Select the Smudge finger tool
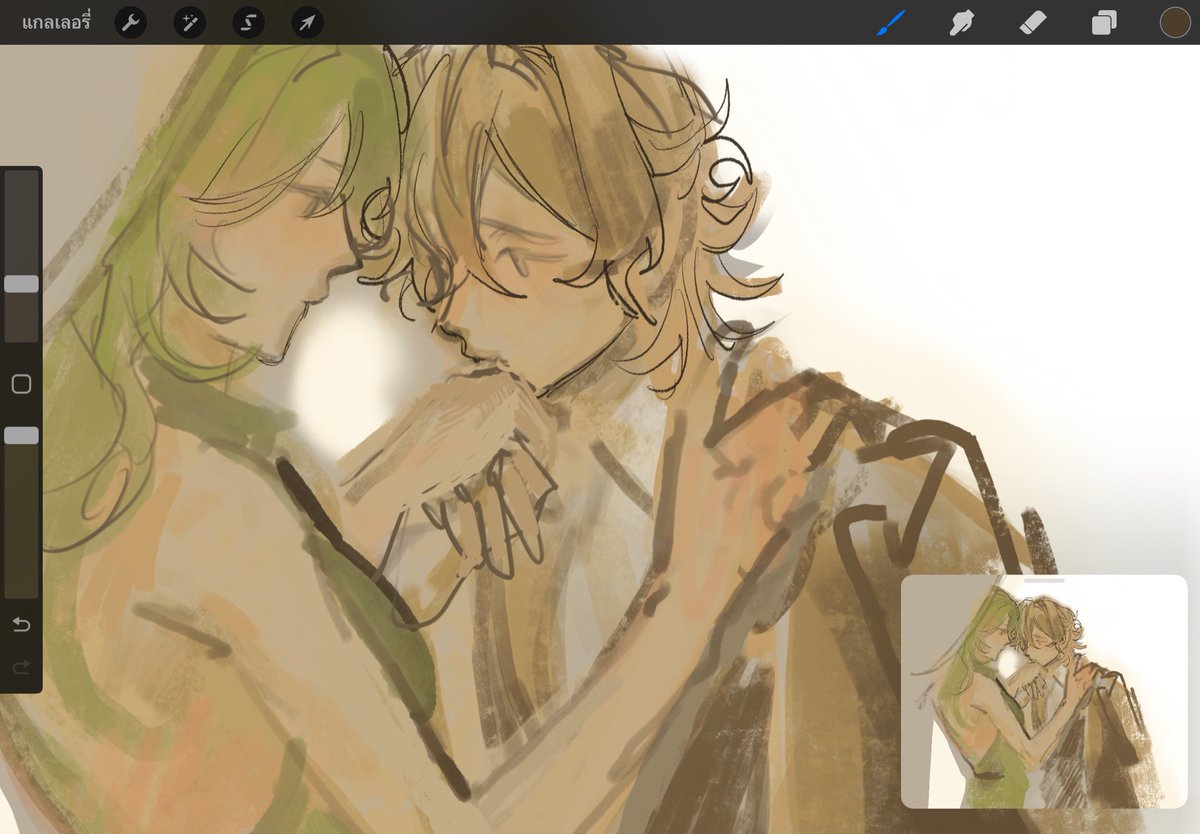The image size is (1200, 834). [961, 22]
